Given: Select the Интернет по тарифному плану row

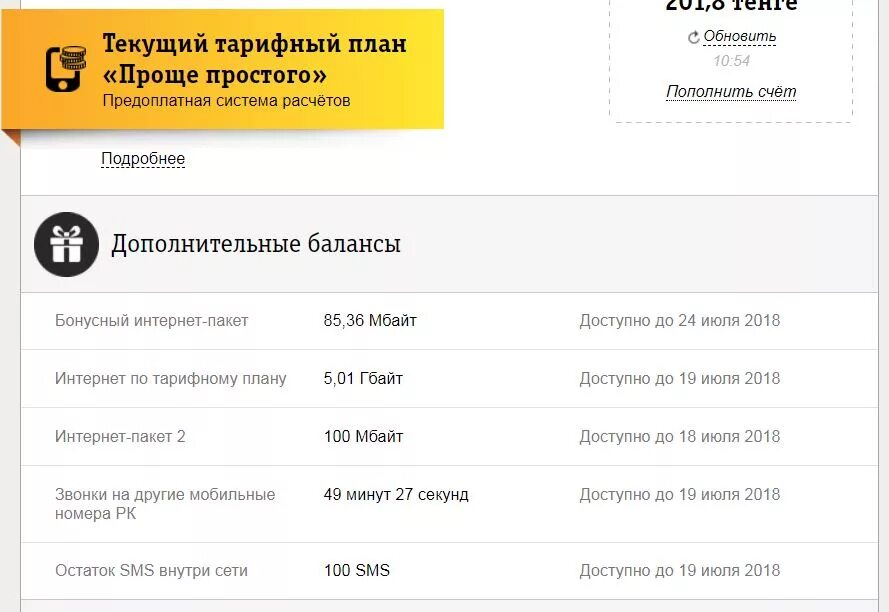Looking at the screenshot, I should (449, 379).
